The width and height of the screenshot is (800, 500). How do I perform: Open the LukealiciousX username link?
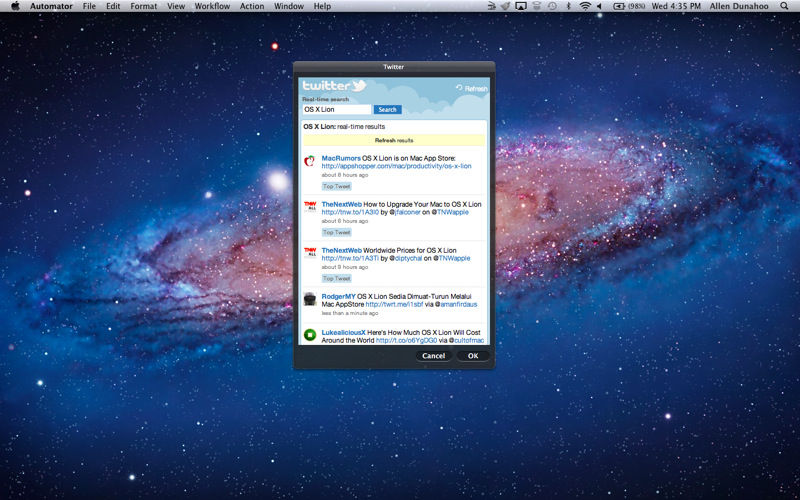343,332
